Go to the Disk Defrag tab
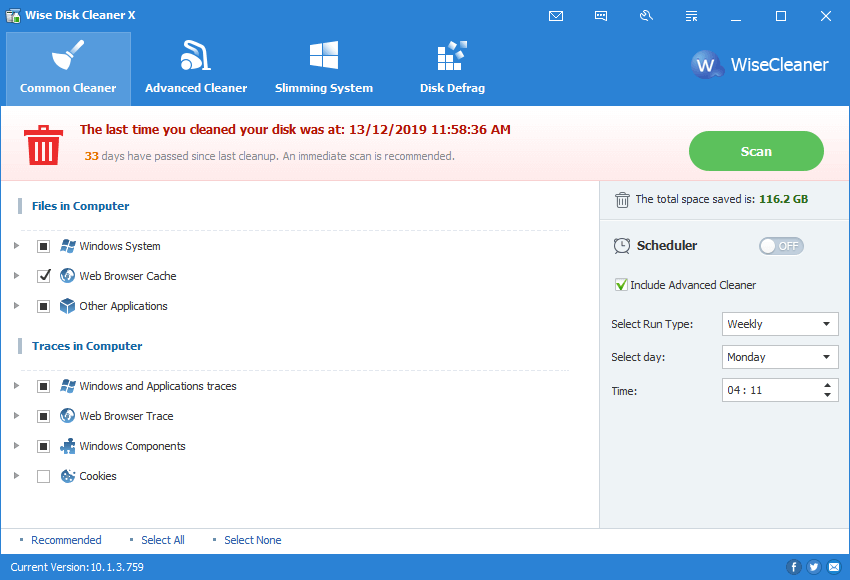 452,68
